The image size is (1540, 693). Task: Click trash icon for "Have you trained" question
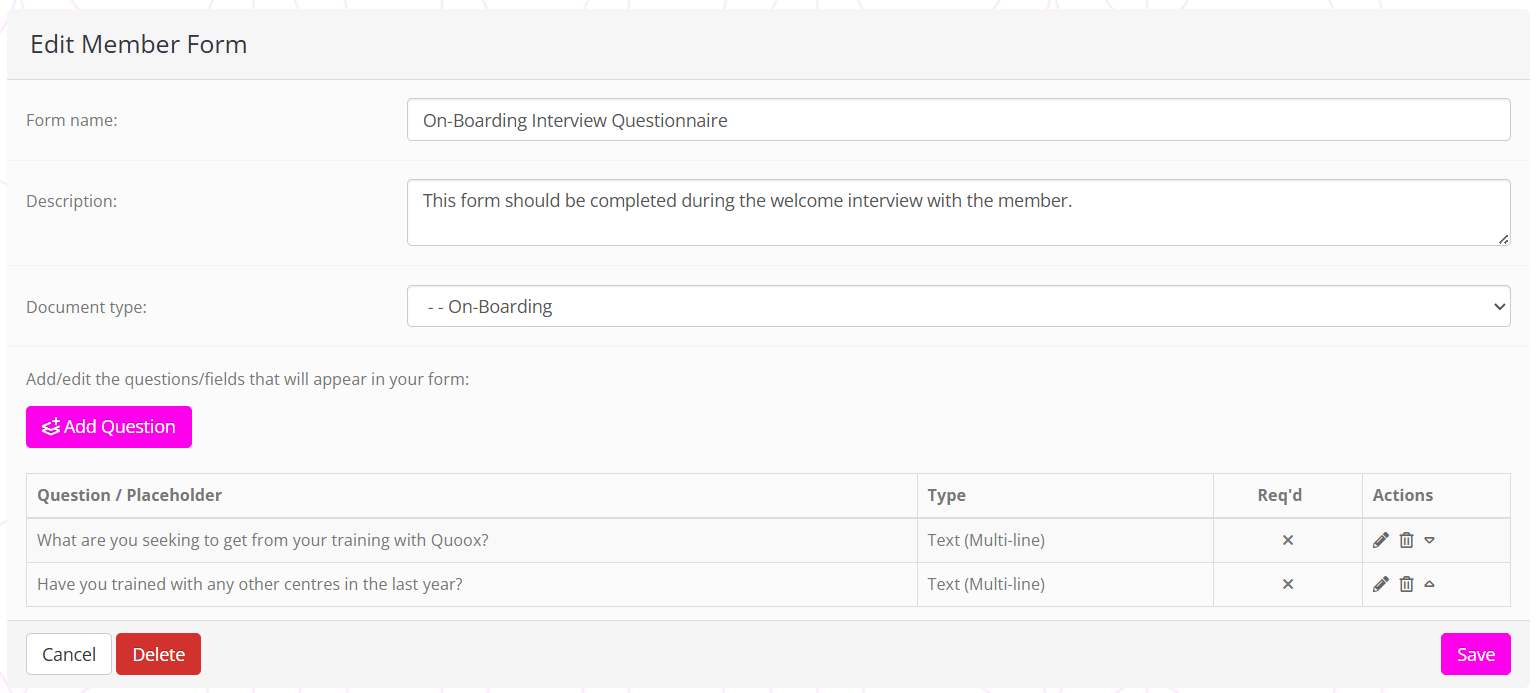(1406, 584)
